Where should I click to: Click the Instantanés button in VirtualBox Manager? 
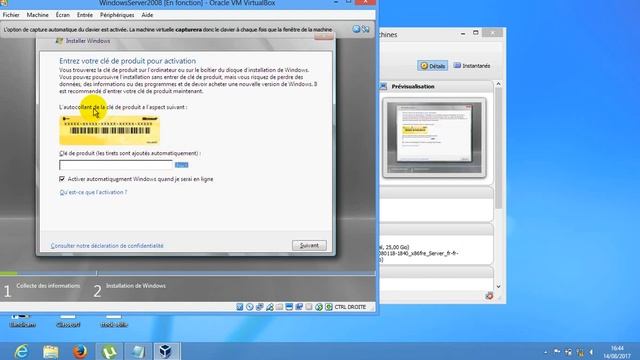[x=472, y=66]
